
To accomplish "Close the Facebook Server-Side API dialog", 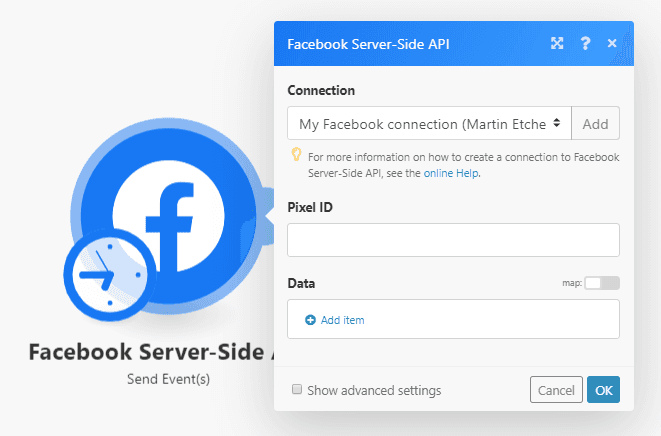I will [612, 44].
